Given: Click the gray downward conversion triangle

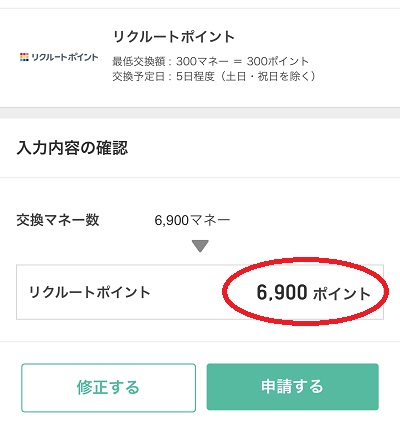Looking at the screenshot, I should [x=200, y=246].
